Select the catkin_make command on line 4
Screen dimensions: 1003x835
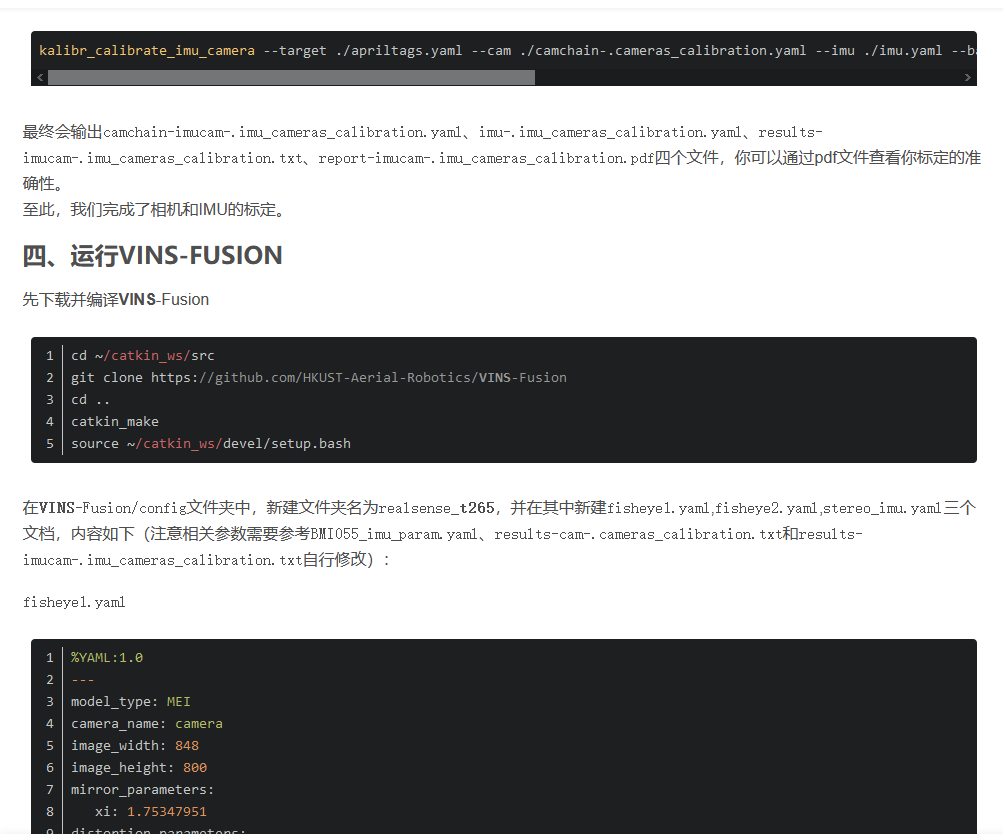click(114, 421)
